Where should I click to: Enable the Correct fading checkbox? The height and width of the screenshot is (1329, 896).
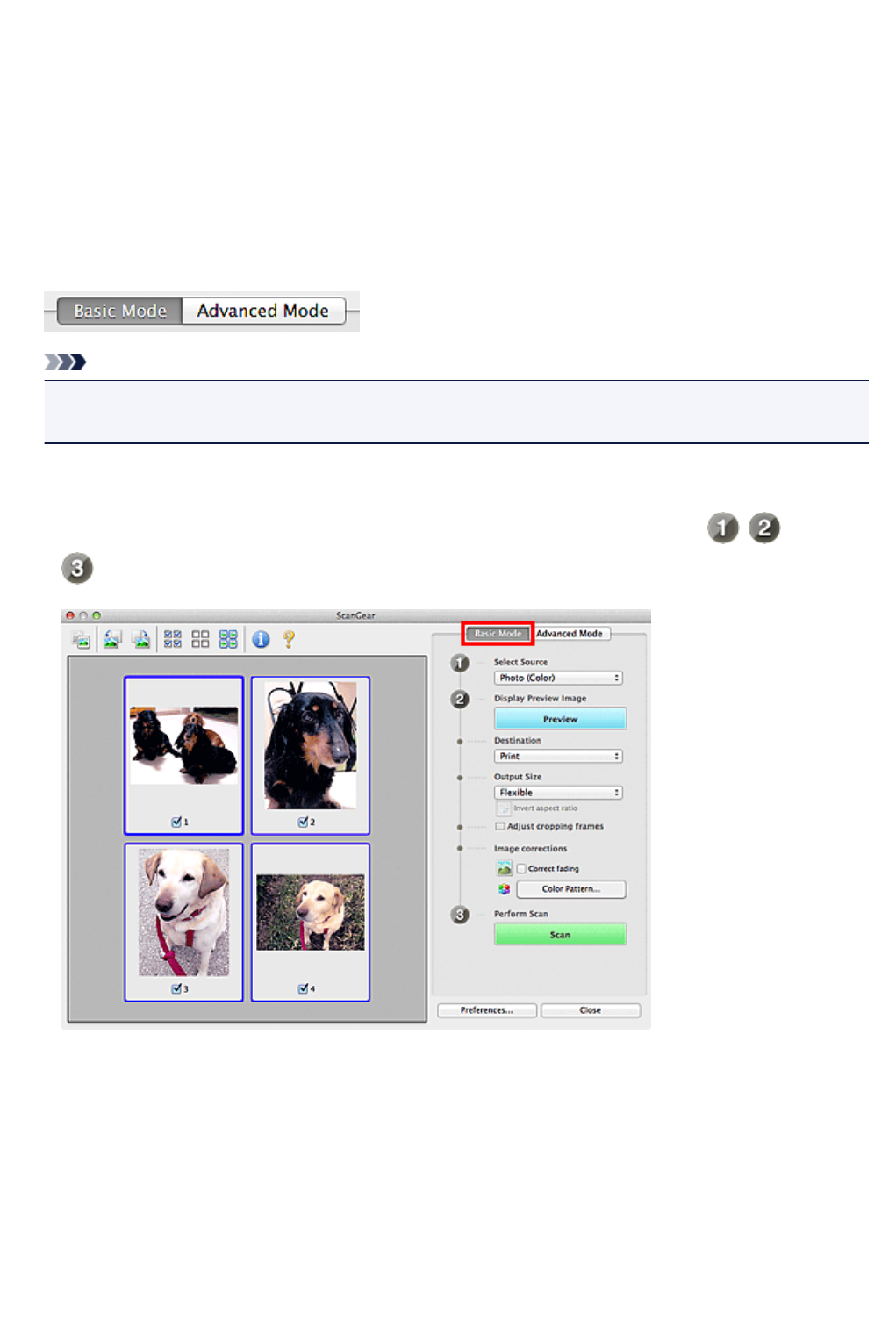click(521, 869)
